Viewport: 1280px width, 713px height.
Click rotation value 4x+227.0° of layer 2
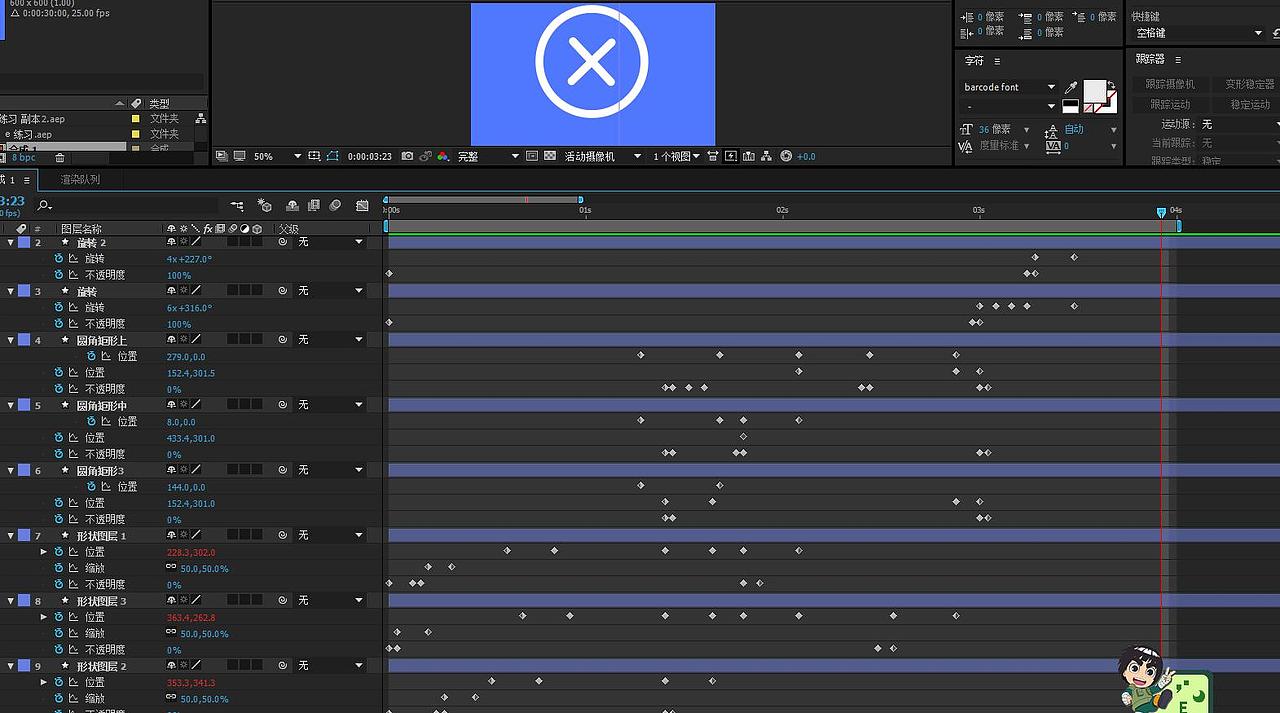189,259
